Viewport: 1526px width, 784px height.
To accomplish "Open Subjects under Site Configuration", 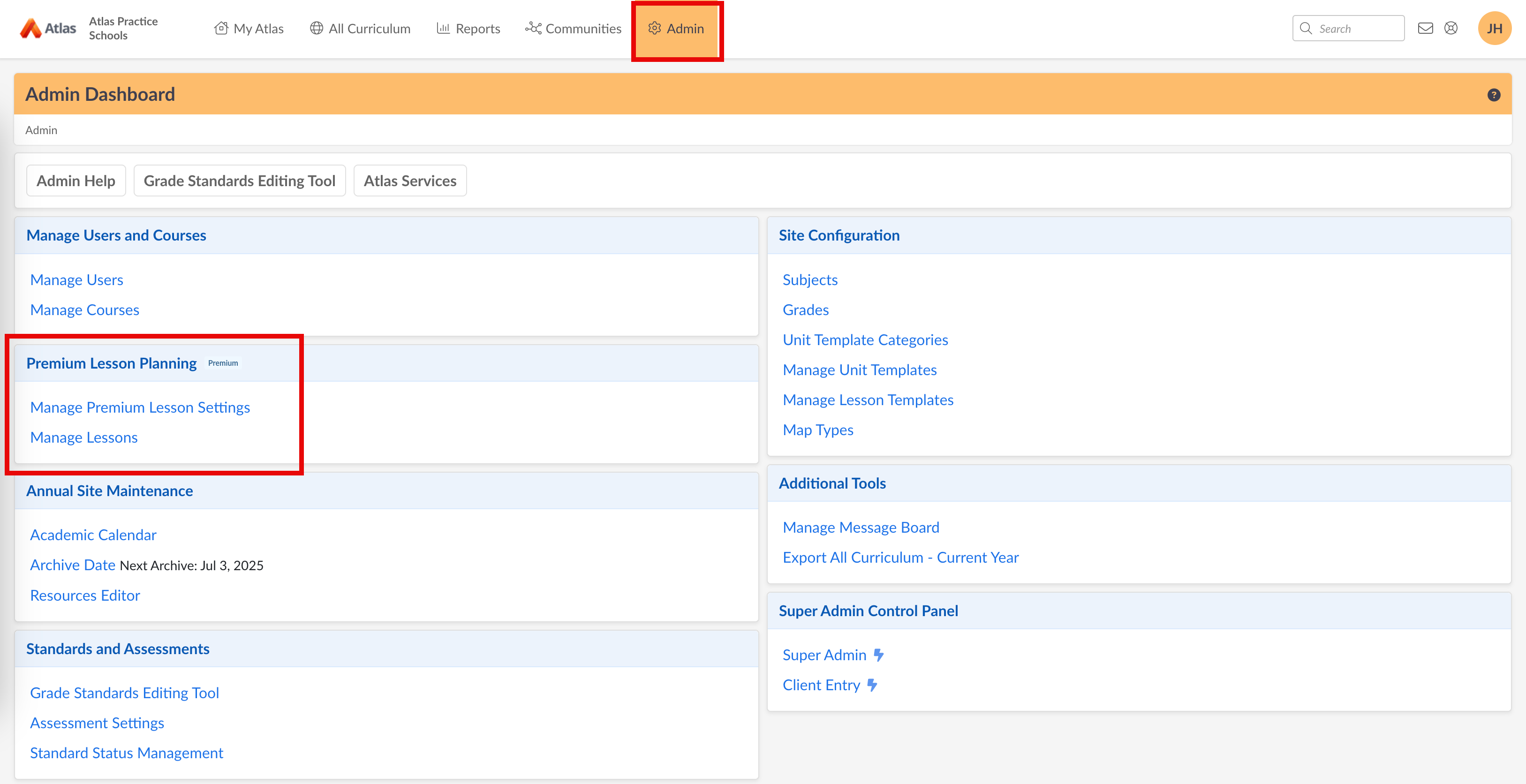I will click(x=810, y=280).
